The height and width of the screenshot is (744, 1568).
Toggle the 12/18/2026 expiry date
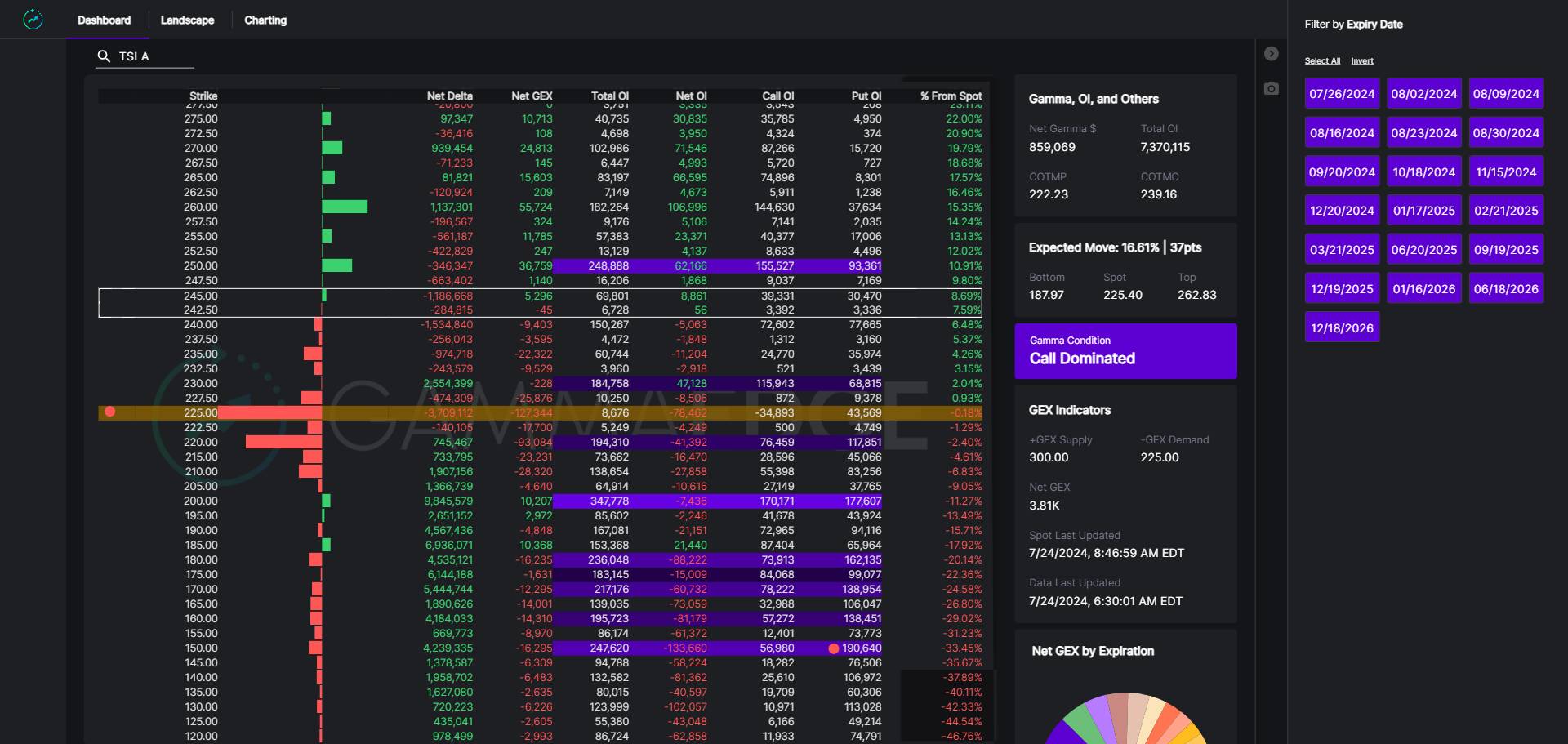pos(1342,328)
